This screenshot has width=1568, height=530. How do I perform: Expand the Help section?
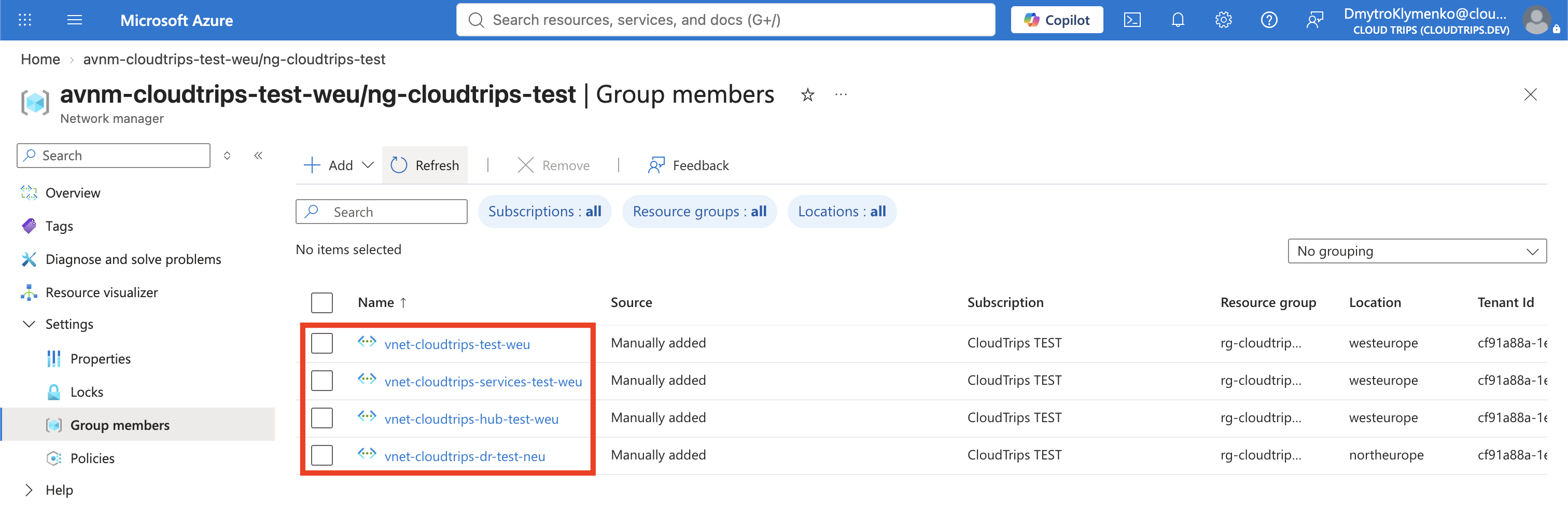click(29, 490)
